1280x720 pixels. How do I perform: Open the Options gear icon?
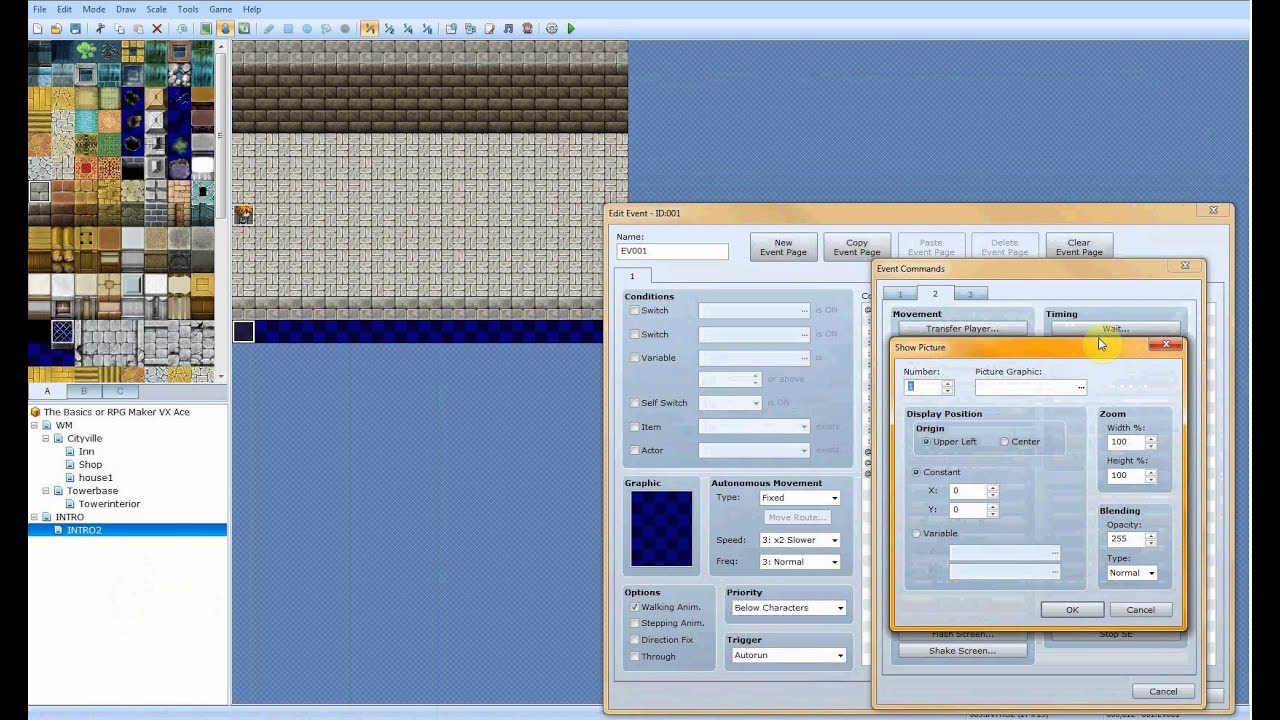552,29
